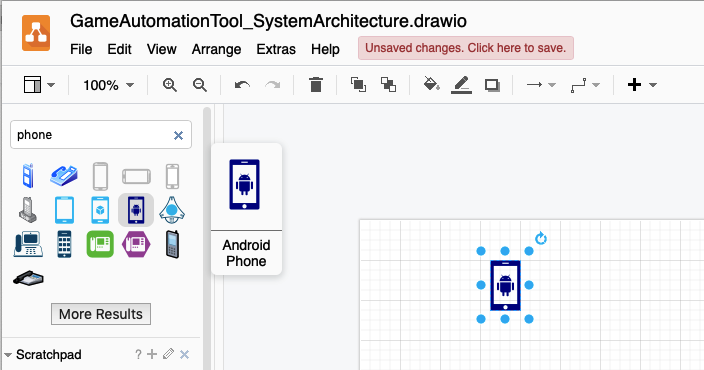Open the Edit menu

click(x=119, y=49)
